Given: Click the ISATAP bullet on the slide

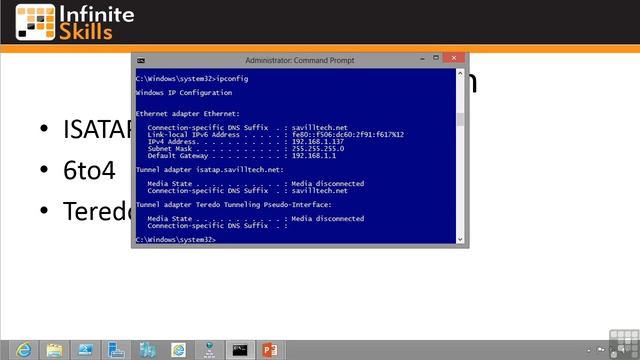Looking at the screenshot, I should [97, 129].
